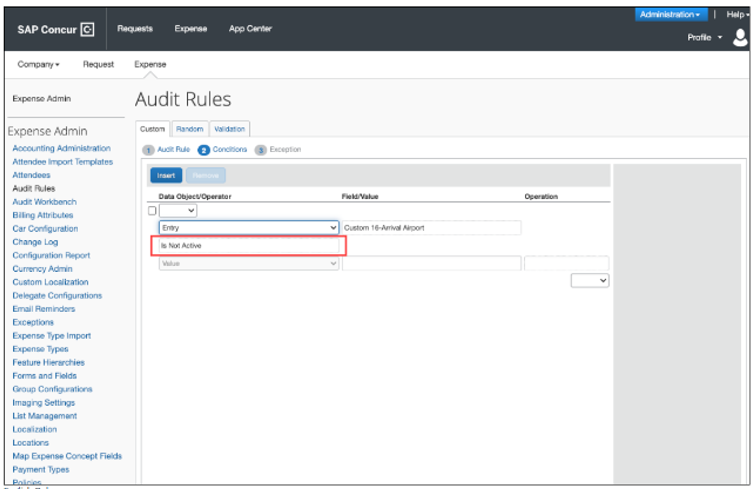Click the user profile avatar icon
754x489 pixels.
pyautogui.click(x=740, y=37)
